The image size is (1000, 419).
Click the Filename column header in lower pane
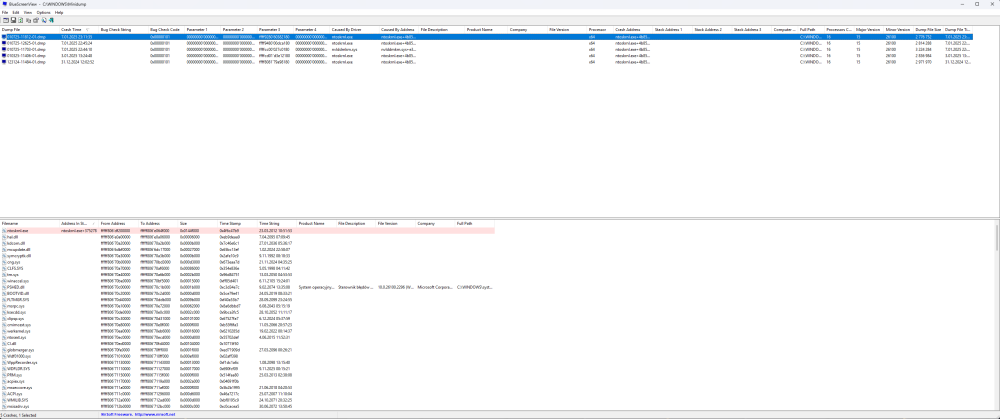coord(11,223)
